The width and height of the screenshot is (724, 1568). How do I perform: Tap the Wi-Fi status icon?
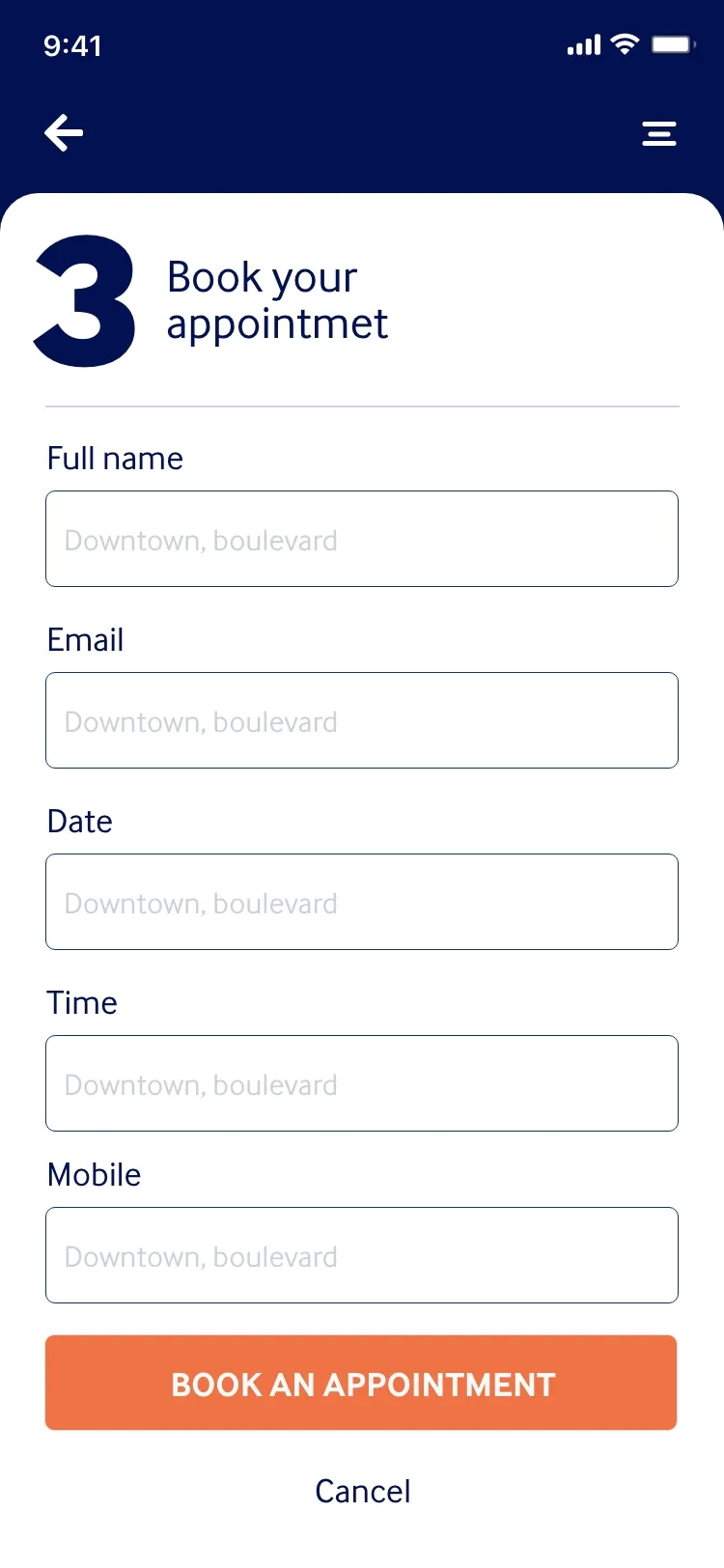click(626, 44)
